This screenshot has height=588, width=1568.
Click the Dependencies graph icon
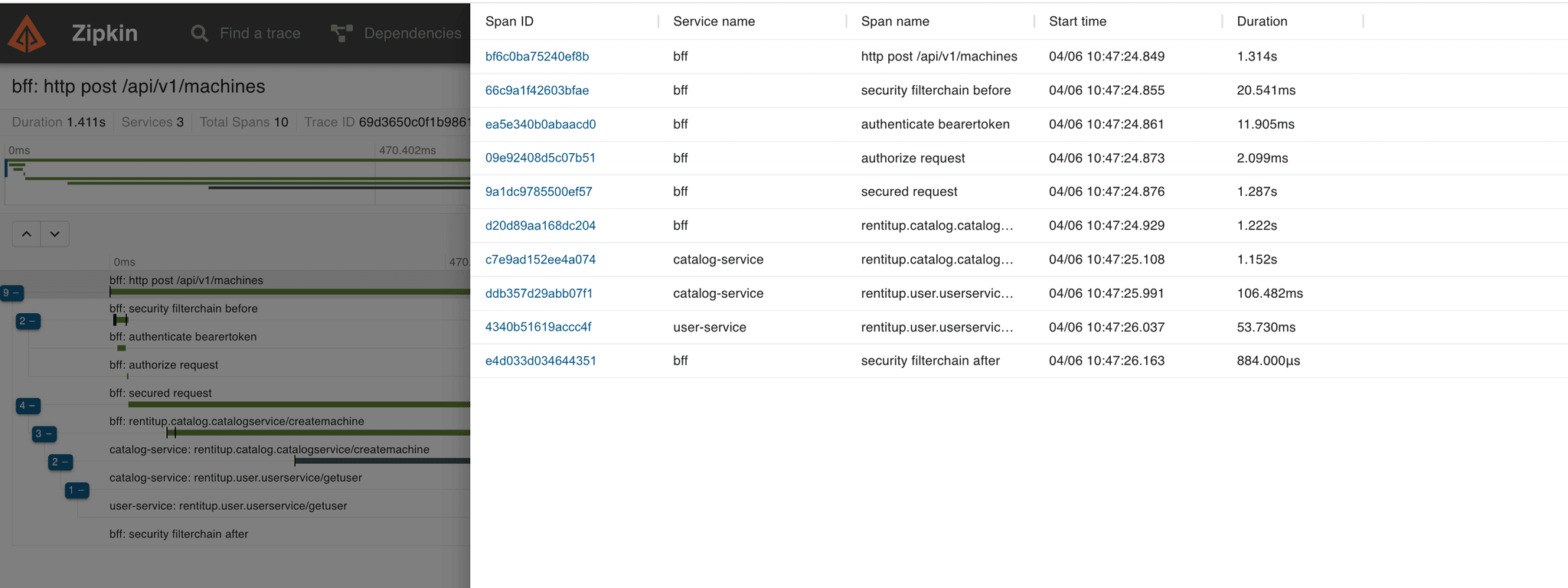coord(341,34)
